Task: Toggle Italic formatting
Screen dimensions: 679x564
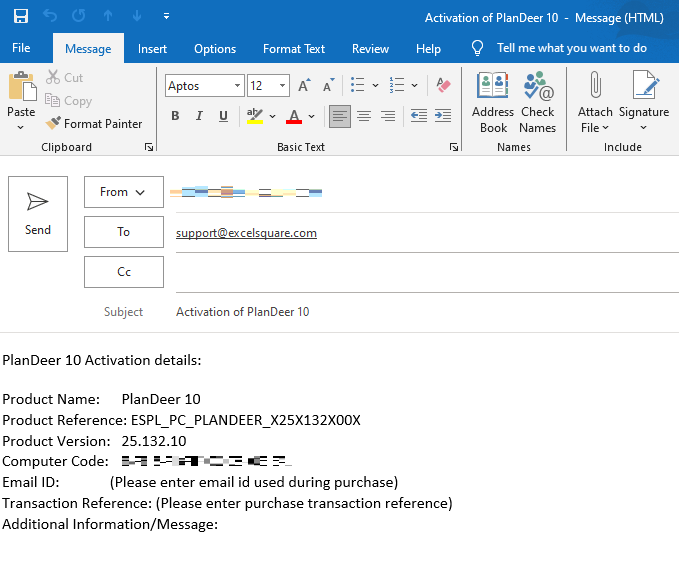Action: pyautogui.click(x=201, y=116)
